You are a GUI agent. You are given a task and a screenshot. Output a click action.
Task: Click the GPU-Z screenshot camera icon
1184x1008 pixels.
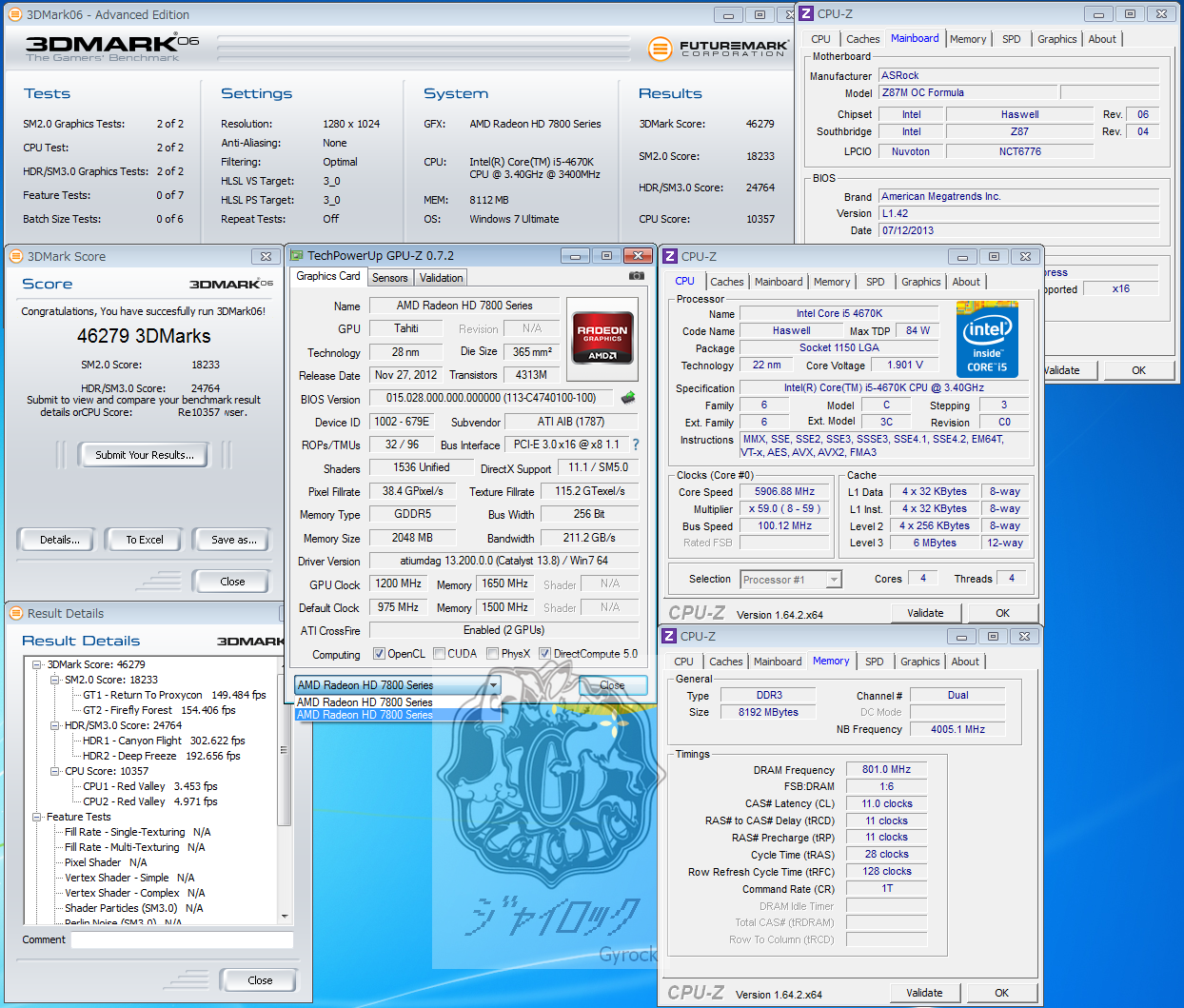coord(636,276)
